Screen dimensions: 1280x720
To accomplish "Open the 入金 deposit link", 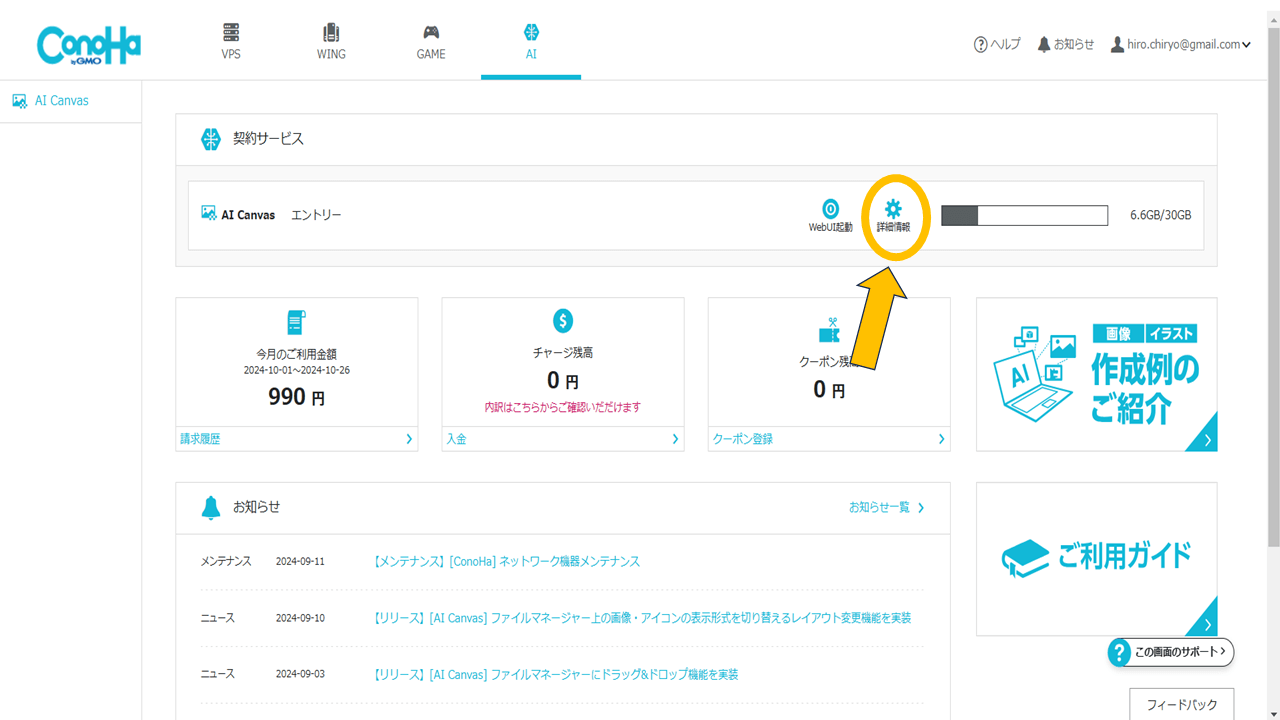I will tap(456, 439).
